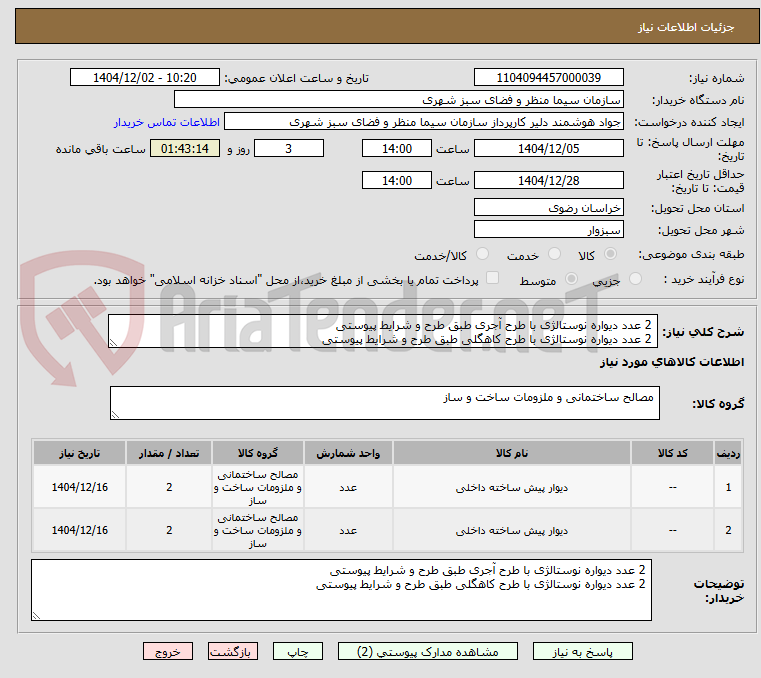Click the 14:00 time beside 1404/12/05
The image size is (761, 678).
397,149
